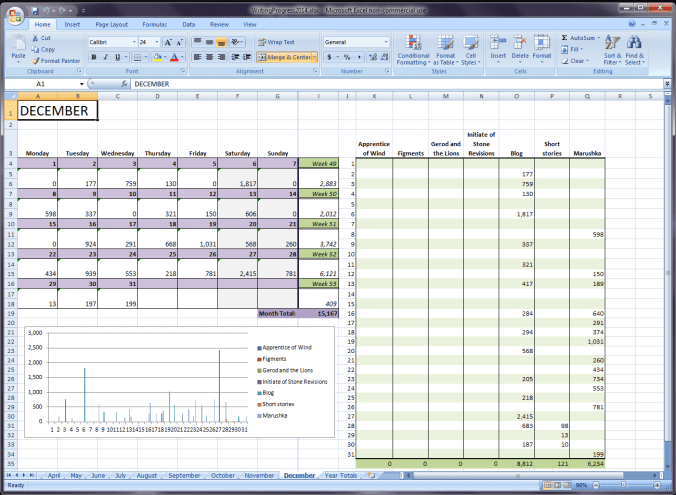
Task: Click the Decrease Font Size icon
Action: coord(180,42)
